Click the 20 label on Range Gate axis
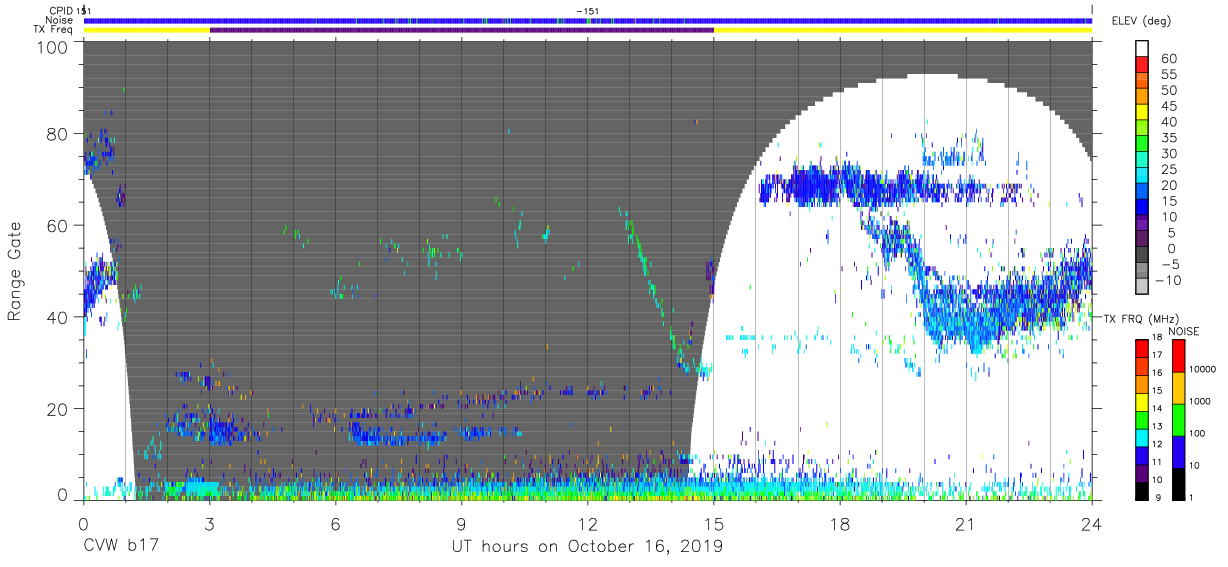This screenshot has height=567, width=1228. click(57, 409)
